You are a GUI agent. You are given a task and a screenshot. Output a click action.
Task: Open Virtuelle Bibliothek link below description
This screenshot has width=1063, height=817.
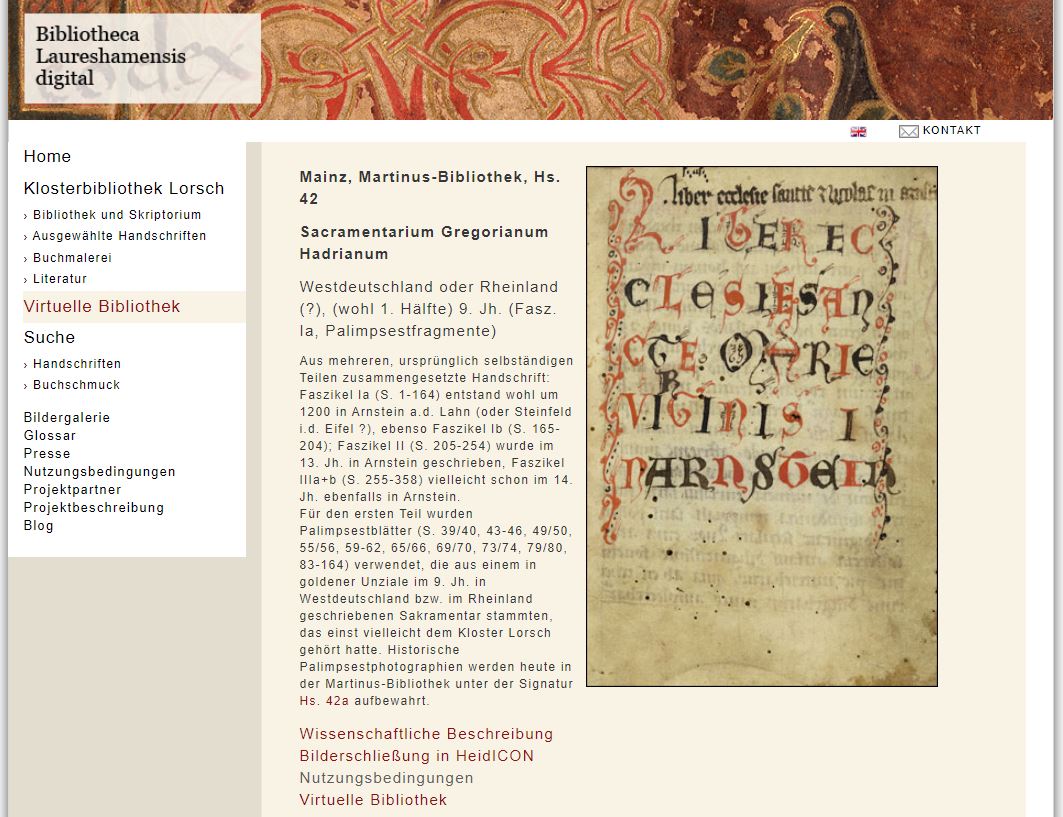coord(374,800)
